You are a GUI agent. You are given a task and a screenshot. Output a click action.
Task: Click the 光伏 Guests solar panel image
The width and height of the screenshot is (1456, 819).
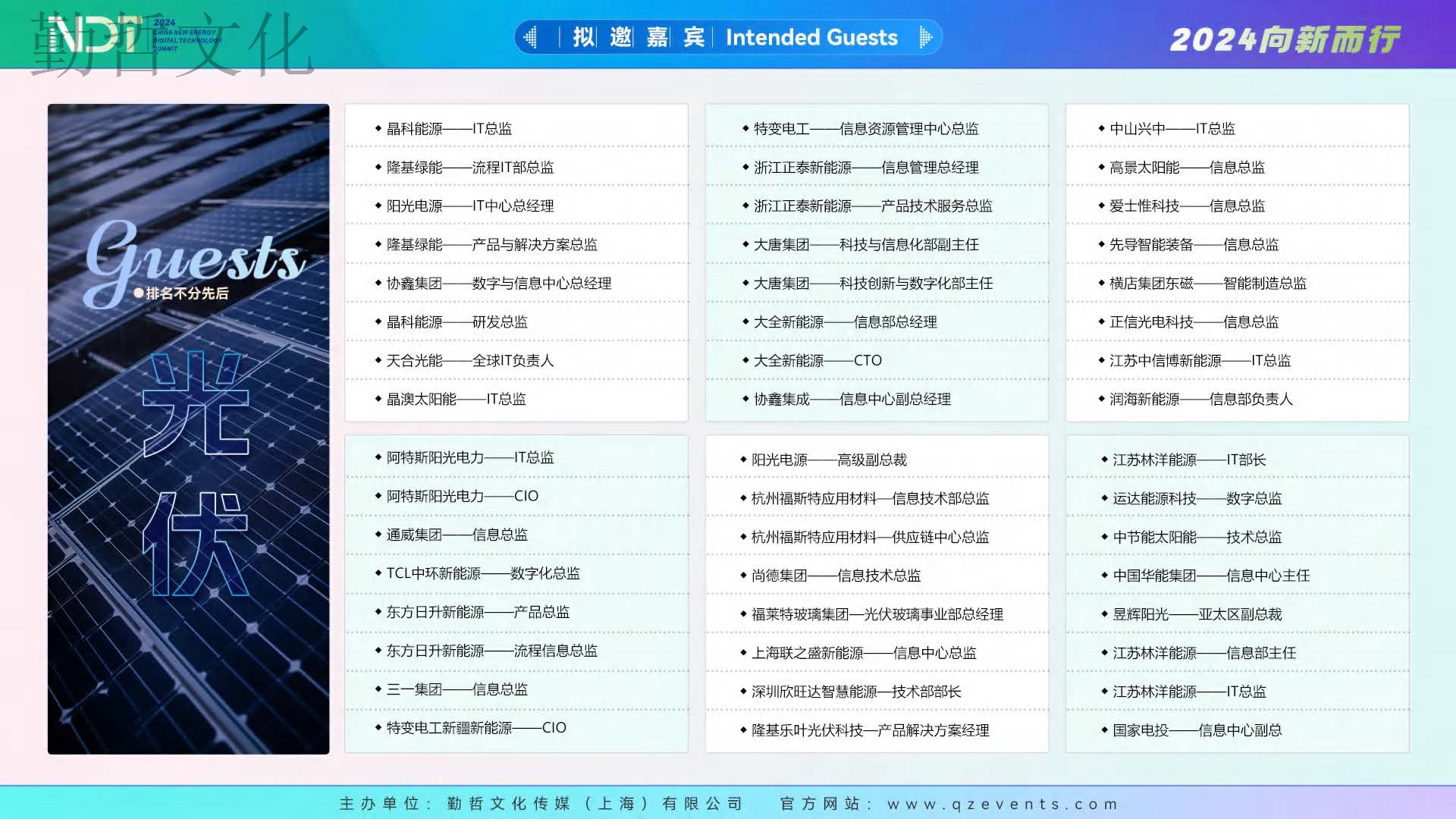pos(189,429)
